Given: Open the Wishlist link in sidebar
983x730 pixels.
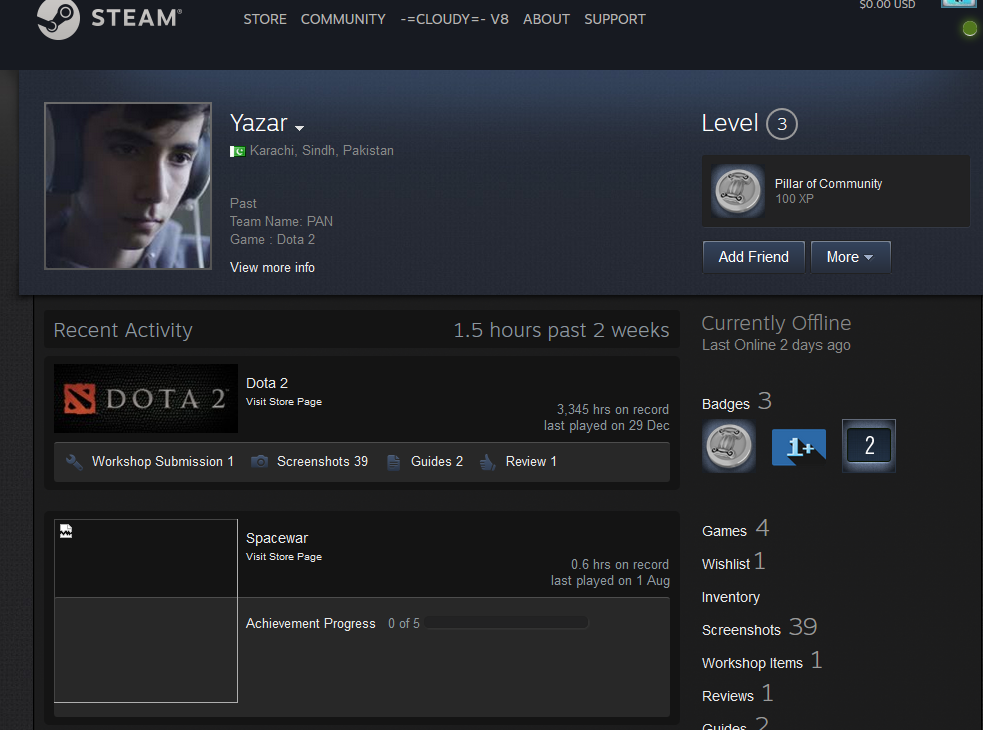Looking at the screenshot, I should pyautogui.click(x=726, y=564).
